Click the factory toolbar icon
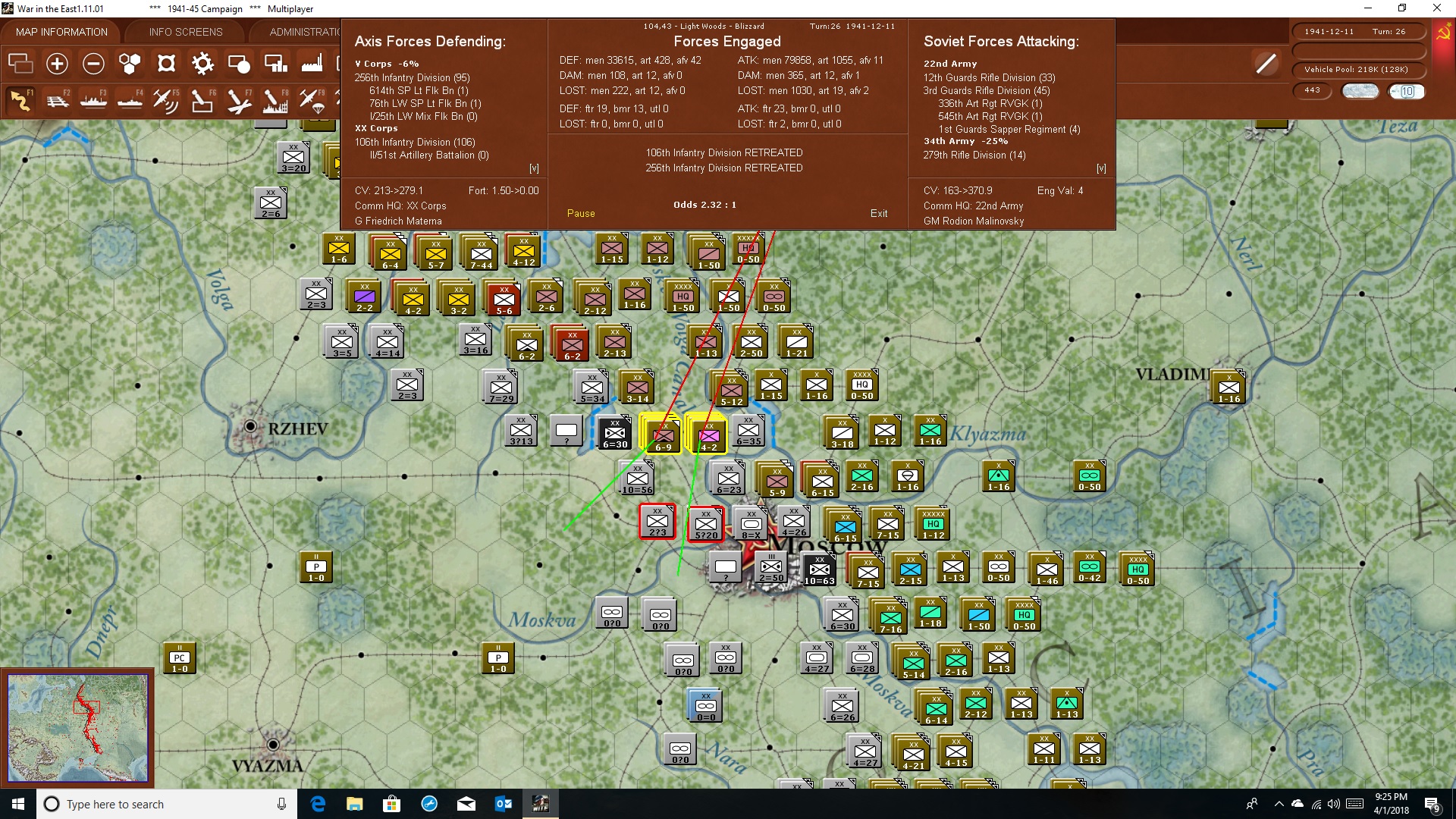Viewport: 1456px width, 819px height. coord(312,64)
